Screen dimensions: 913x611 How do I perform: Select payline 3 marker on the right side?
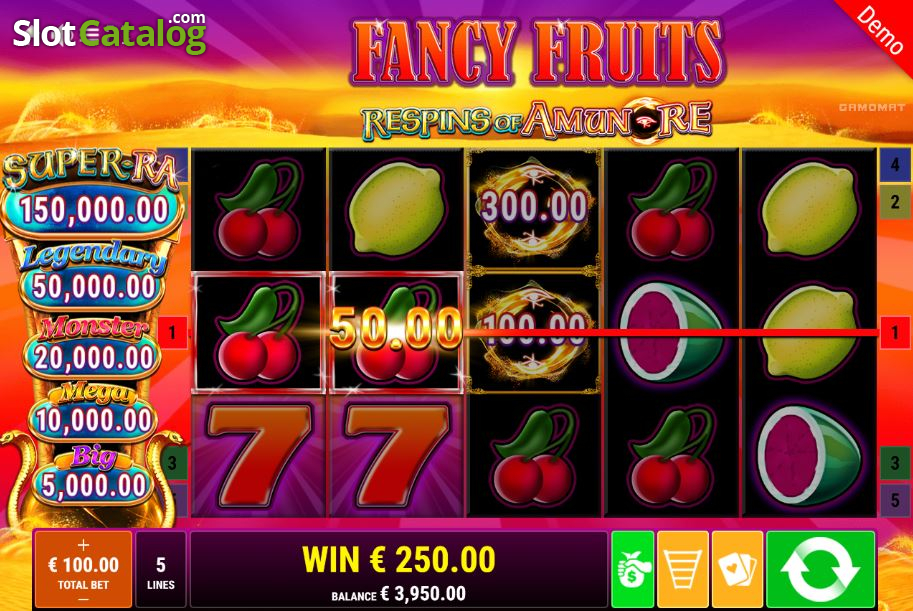895,462
